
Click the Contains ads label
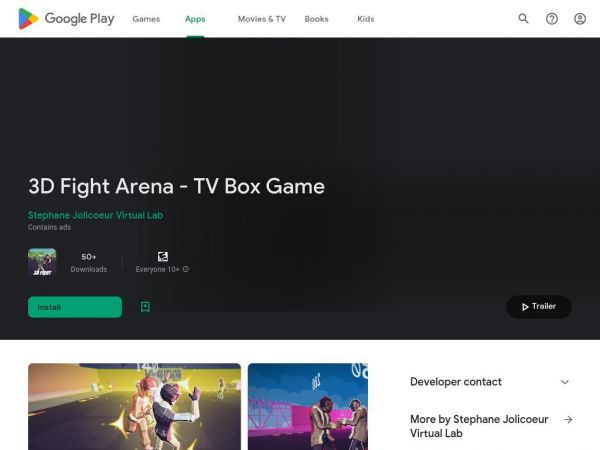pos(49,227)
